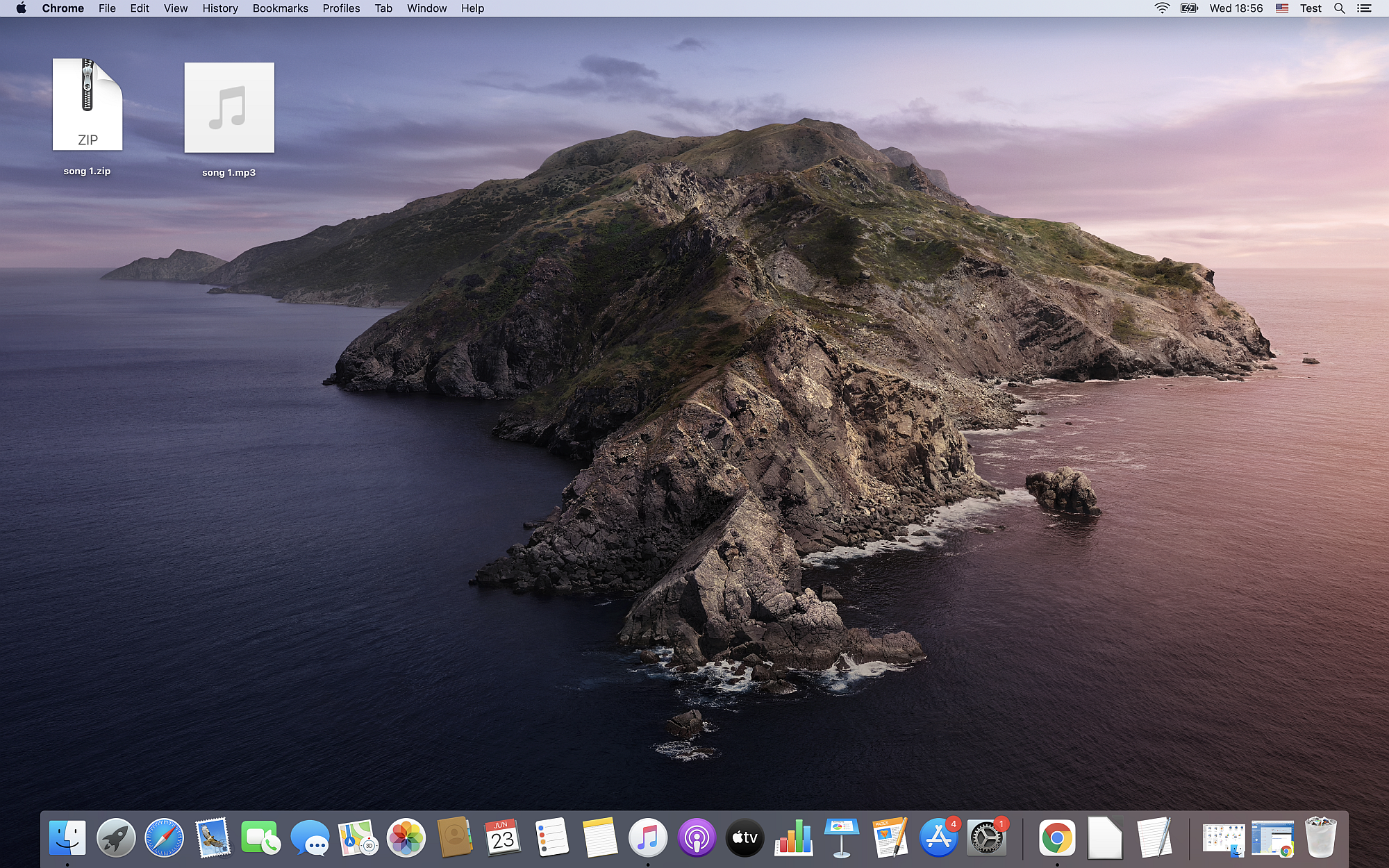
Task: Open the History menu
Action: 220,8
